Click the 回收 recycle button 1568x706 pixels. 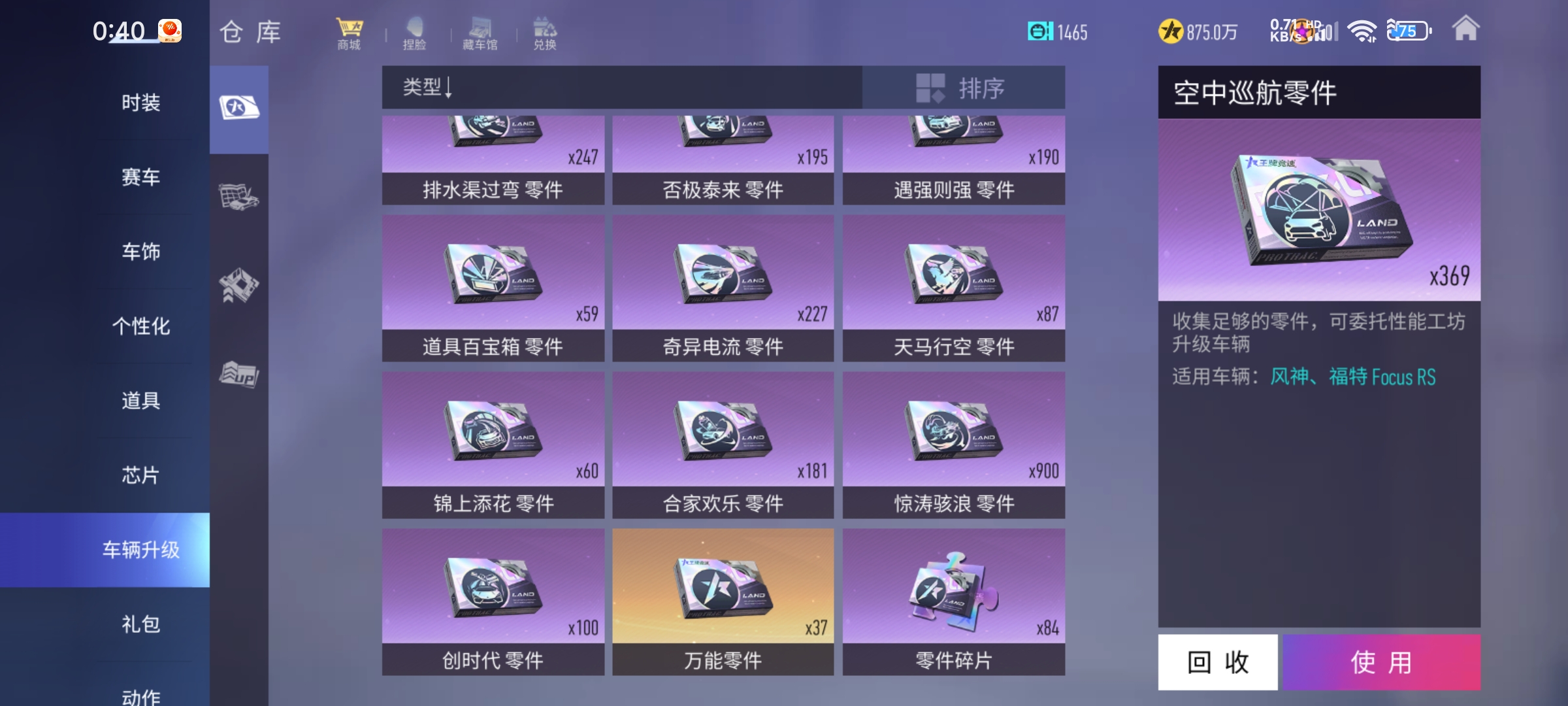click(x=1218, y=662)
